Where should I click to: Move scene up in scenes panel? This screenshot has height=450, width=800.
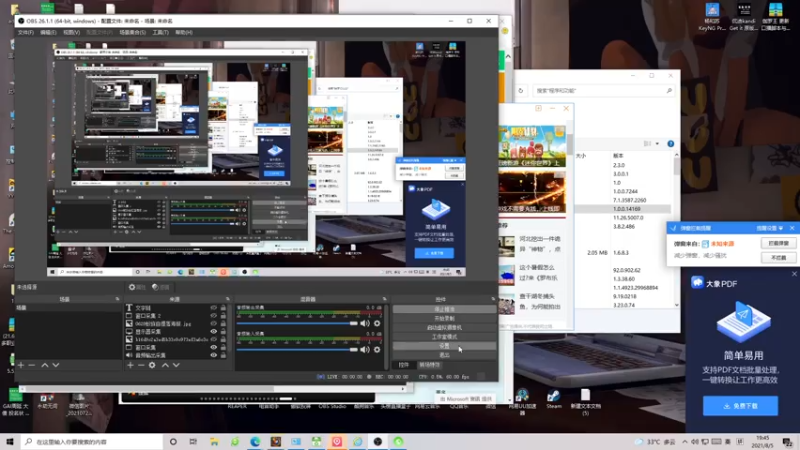[45, 365]
